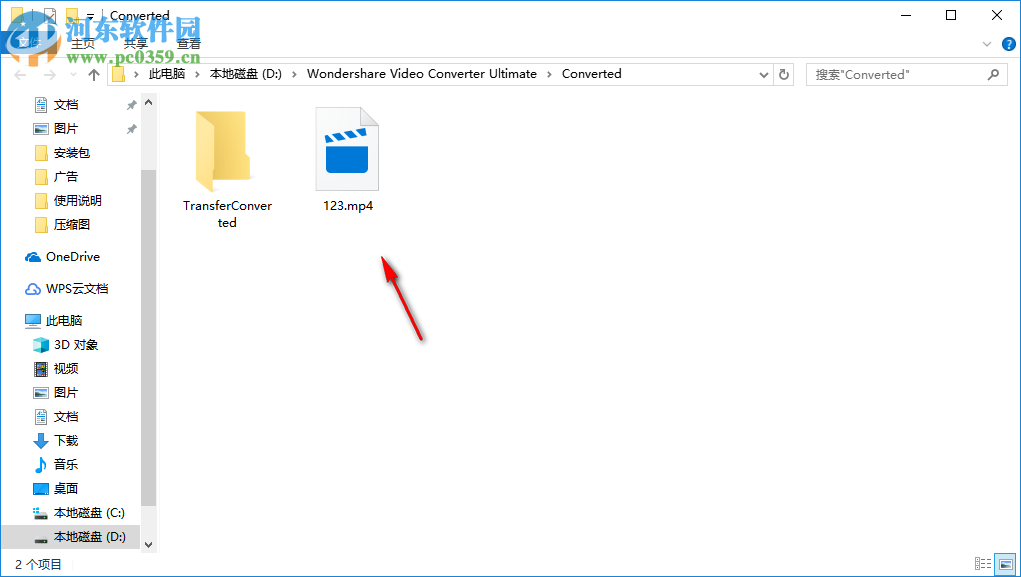Open 图片 under 此电脑
Viewport: 1021px width, 577px height.
66,393
